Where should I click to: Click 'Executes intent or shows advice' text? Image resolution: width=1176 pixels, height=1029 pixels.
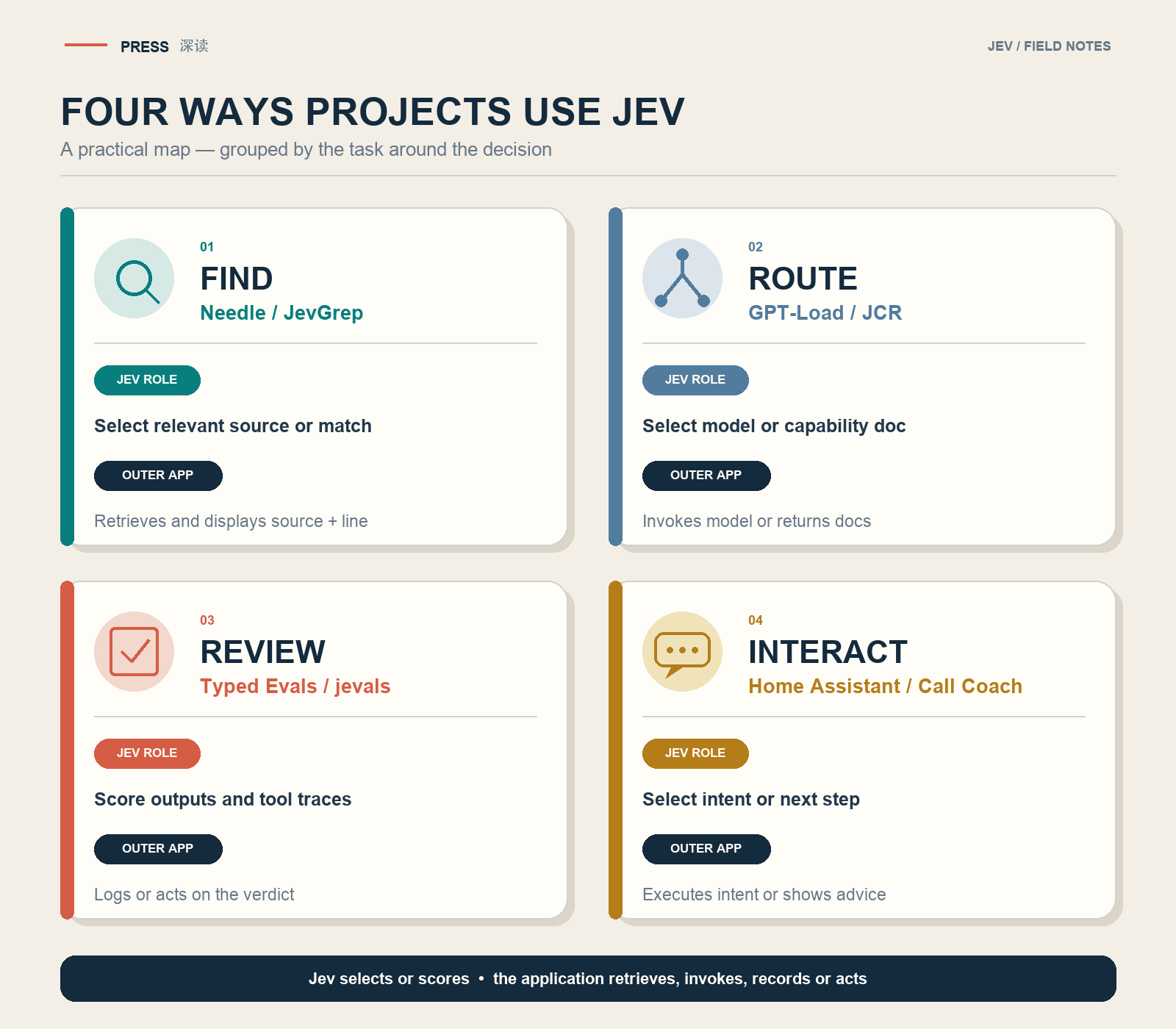(x=764, y=894)
